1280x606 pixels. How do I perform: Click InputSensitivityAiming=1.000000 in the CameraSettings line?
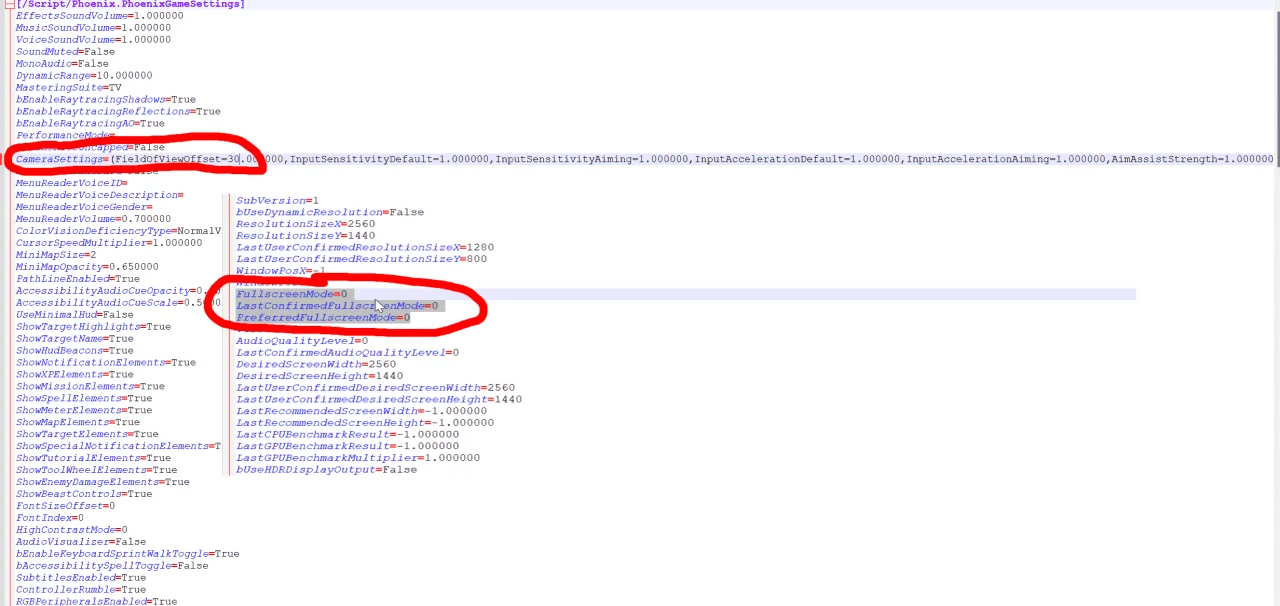(592, 159)
